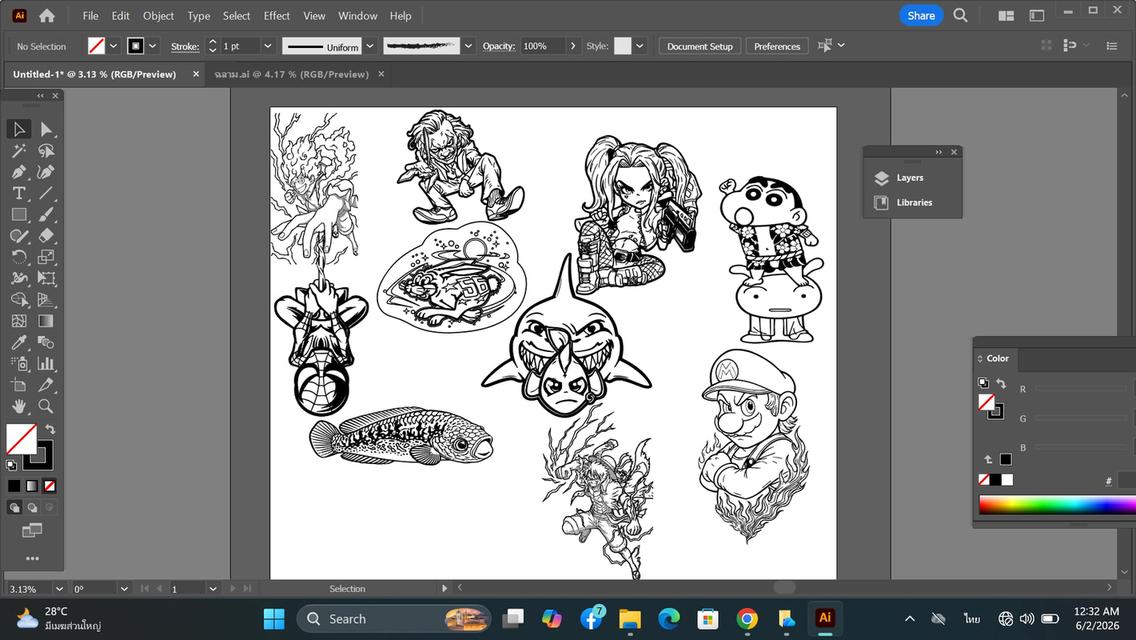Select the Blend tool
The image size is (1136, 640).
click(46, 342)
